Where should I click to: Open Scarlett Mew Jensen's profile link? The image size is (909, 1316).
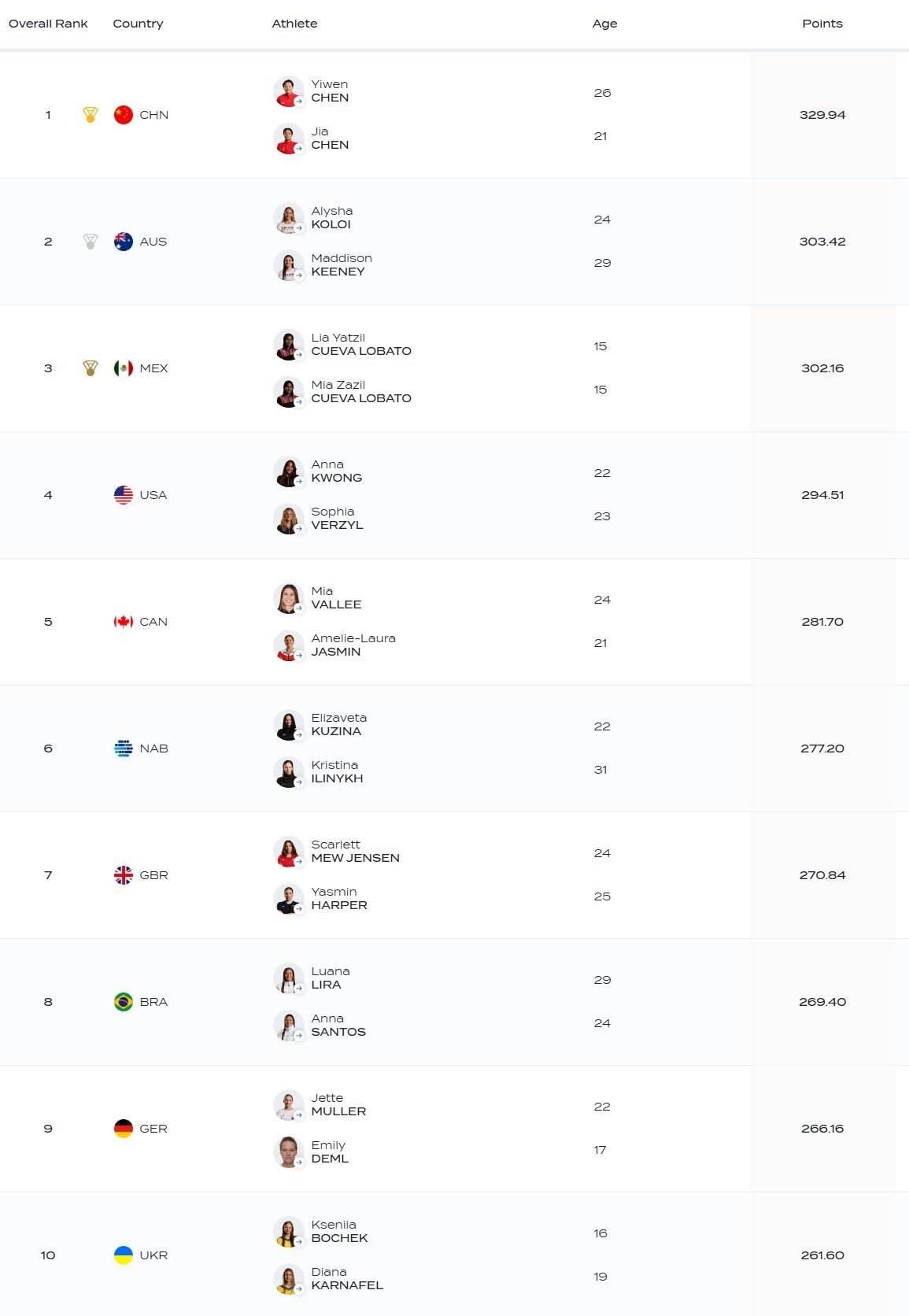tap(355, 852)
